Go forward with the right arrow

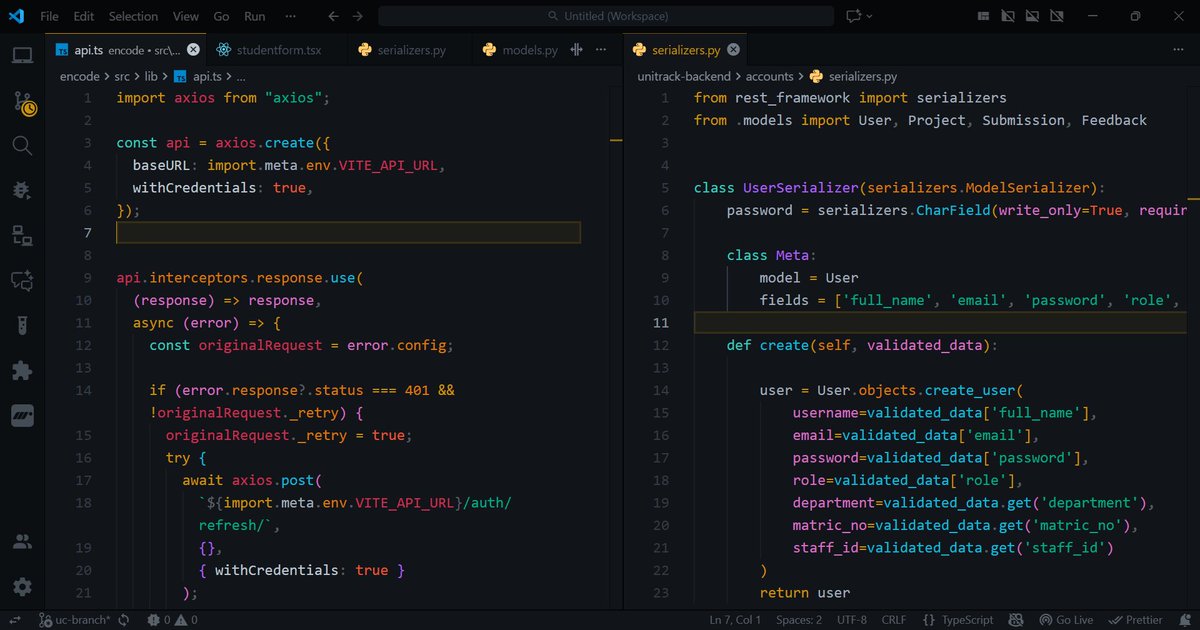click(x=358, y=16)
